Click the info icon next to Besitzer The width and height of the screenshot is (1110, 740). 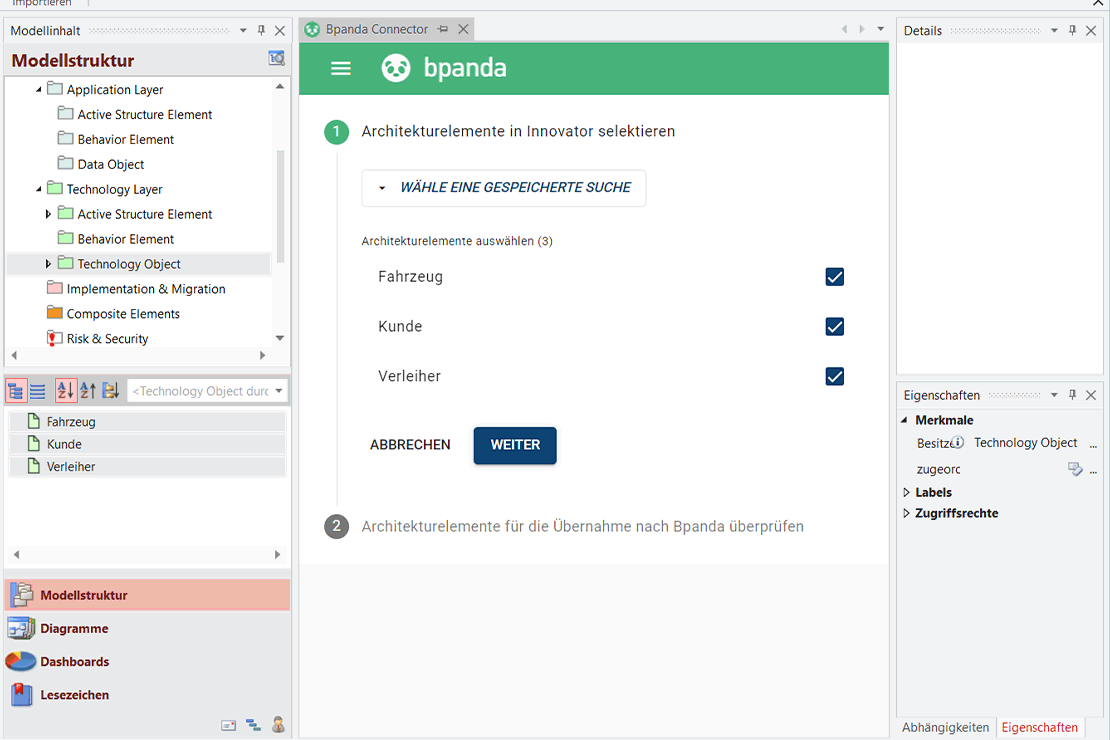[x=957, y=443]
